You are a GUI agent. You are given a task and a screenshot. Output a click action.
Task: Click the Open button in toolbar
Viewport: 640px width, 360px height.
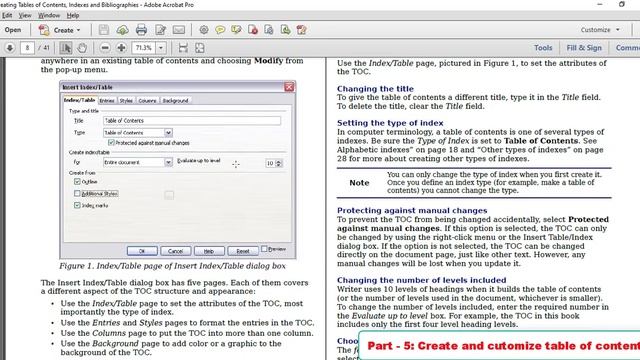pos(13,30)
